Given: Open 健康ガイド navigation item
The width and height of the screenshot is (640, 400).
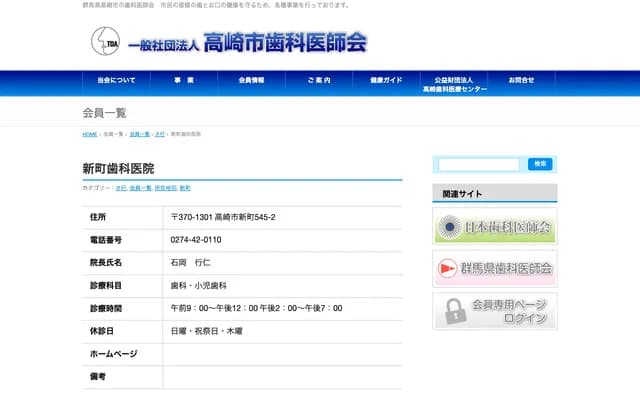Looking at the screenshot, I should coord(386,80).
